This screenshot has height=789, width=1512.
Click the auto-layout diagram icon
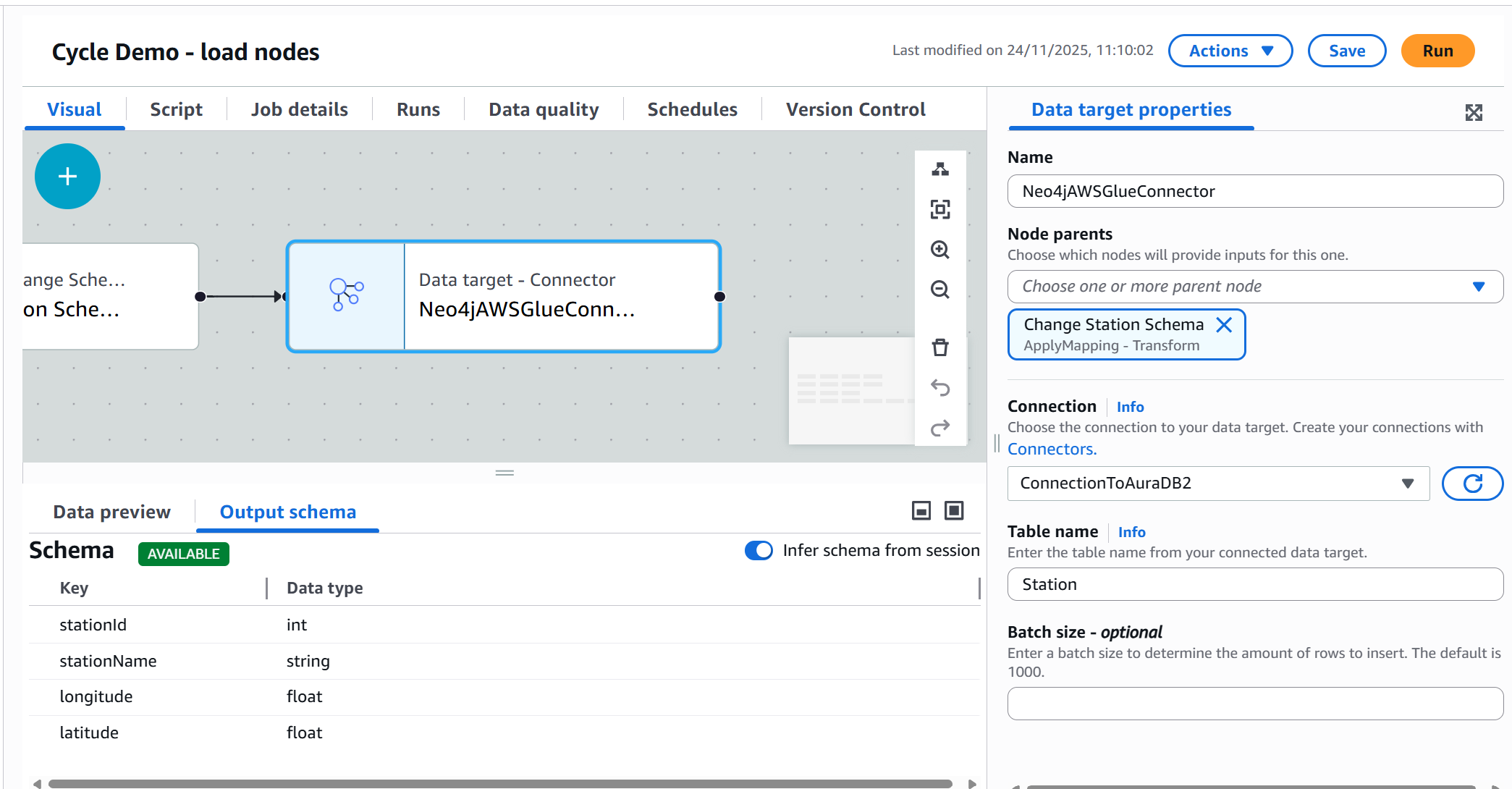point(940,169)
